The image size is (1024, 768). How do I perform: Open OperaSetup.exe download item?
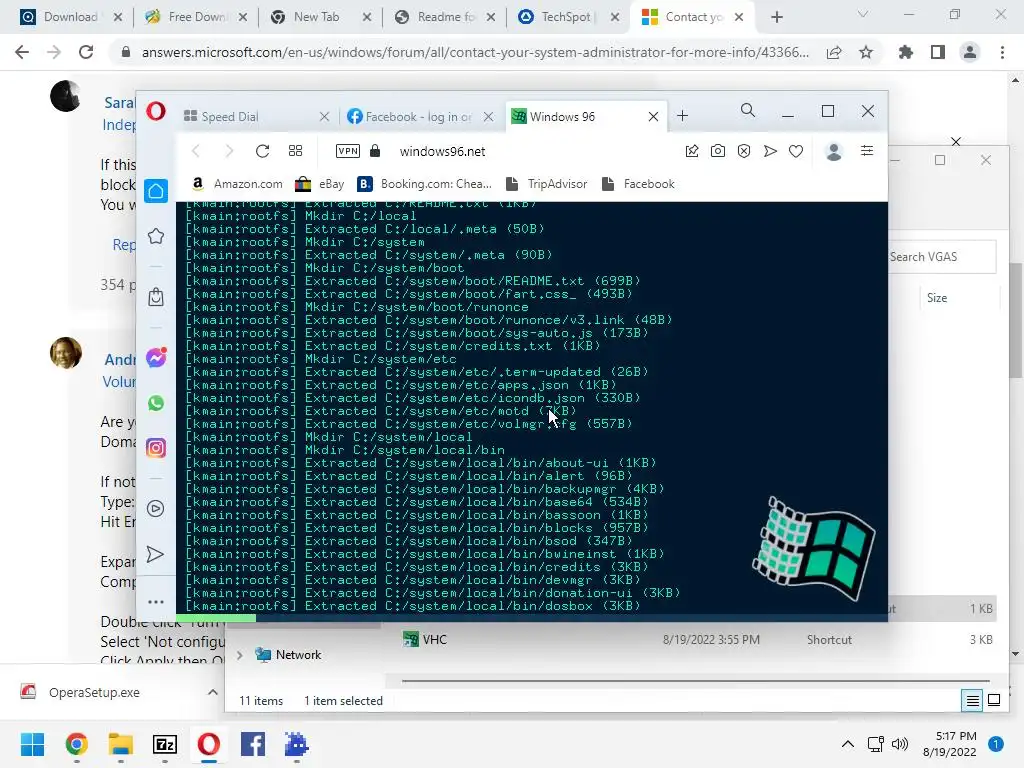coord(93,692)
